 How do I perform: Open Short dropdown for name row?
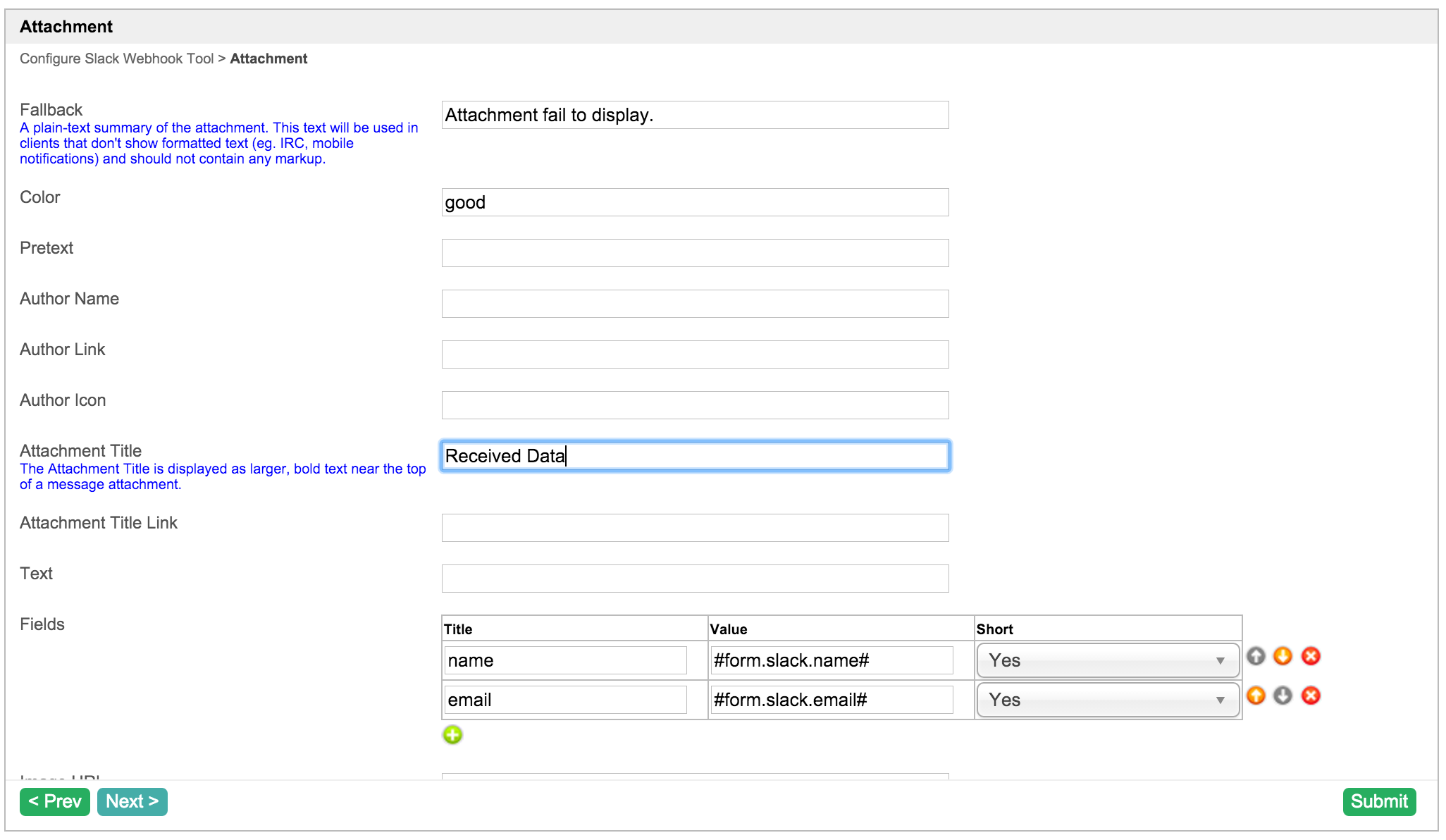(x=1107, y=660)
